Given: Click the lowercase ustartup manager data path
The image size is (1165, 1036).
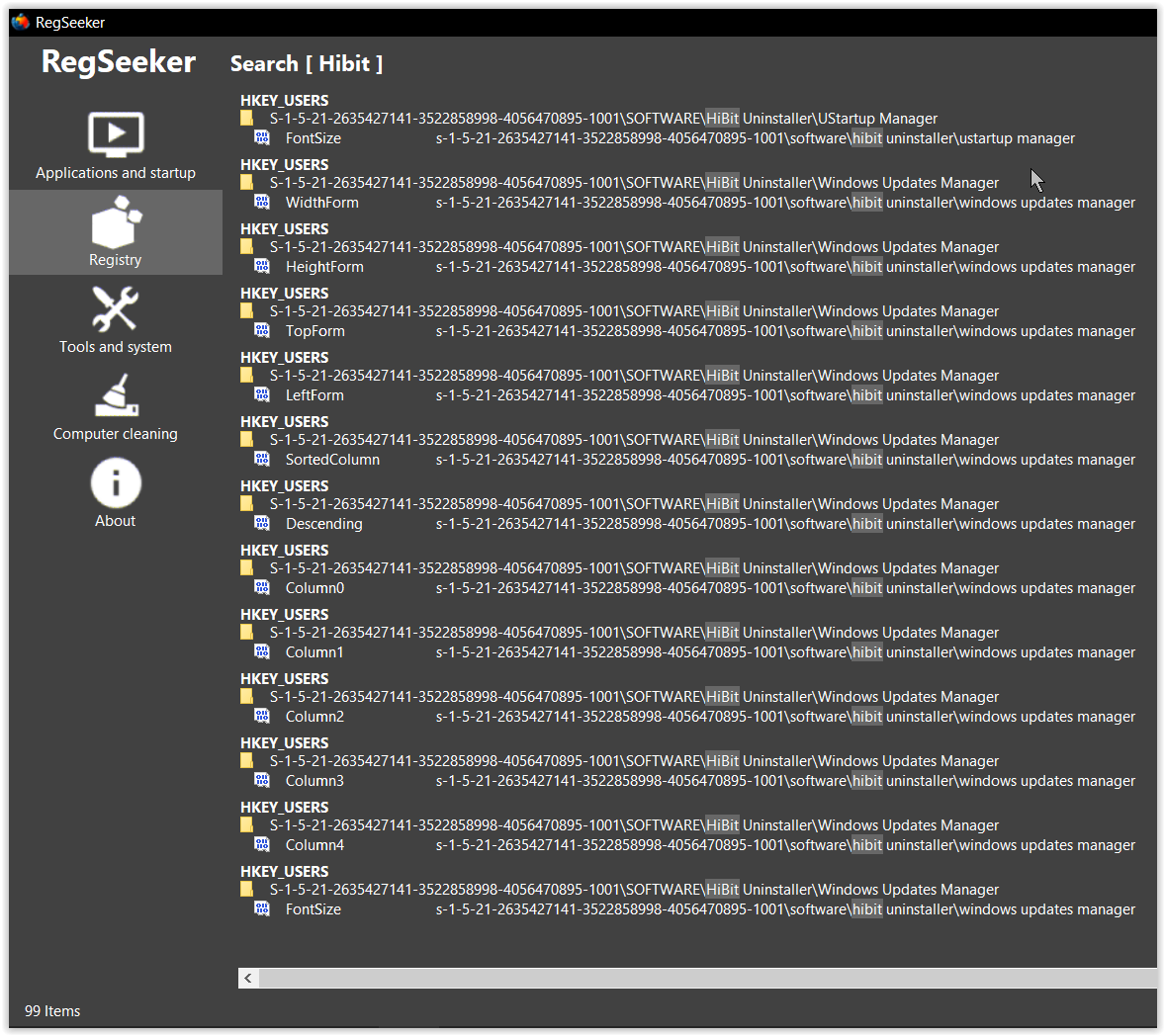Looking at the screenshot, I should (x=755, y=138).
